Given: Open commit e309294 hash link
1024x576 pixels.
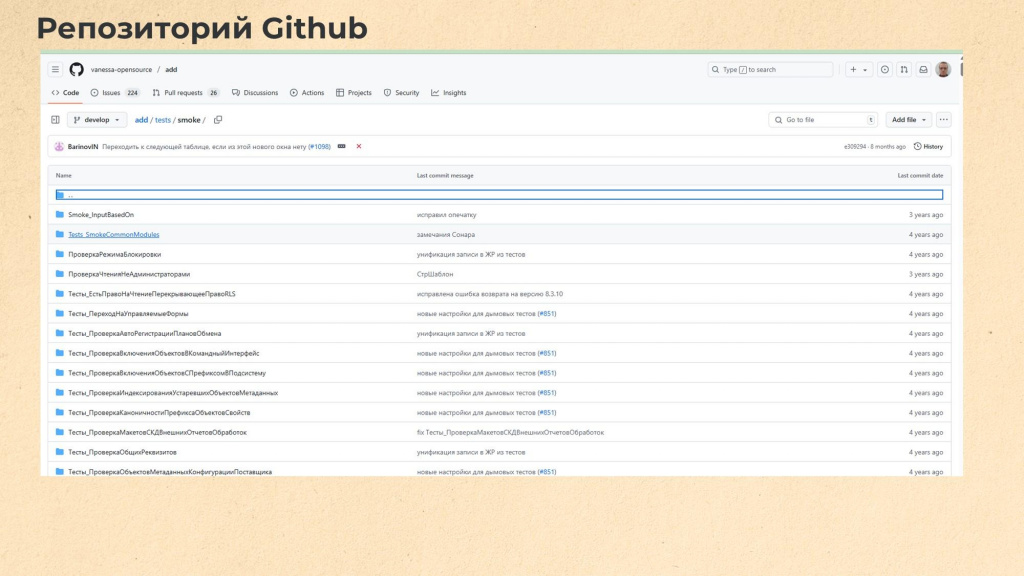Looking at the screenshot, I should coord(855,147).
